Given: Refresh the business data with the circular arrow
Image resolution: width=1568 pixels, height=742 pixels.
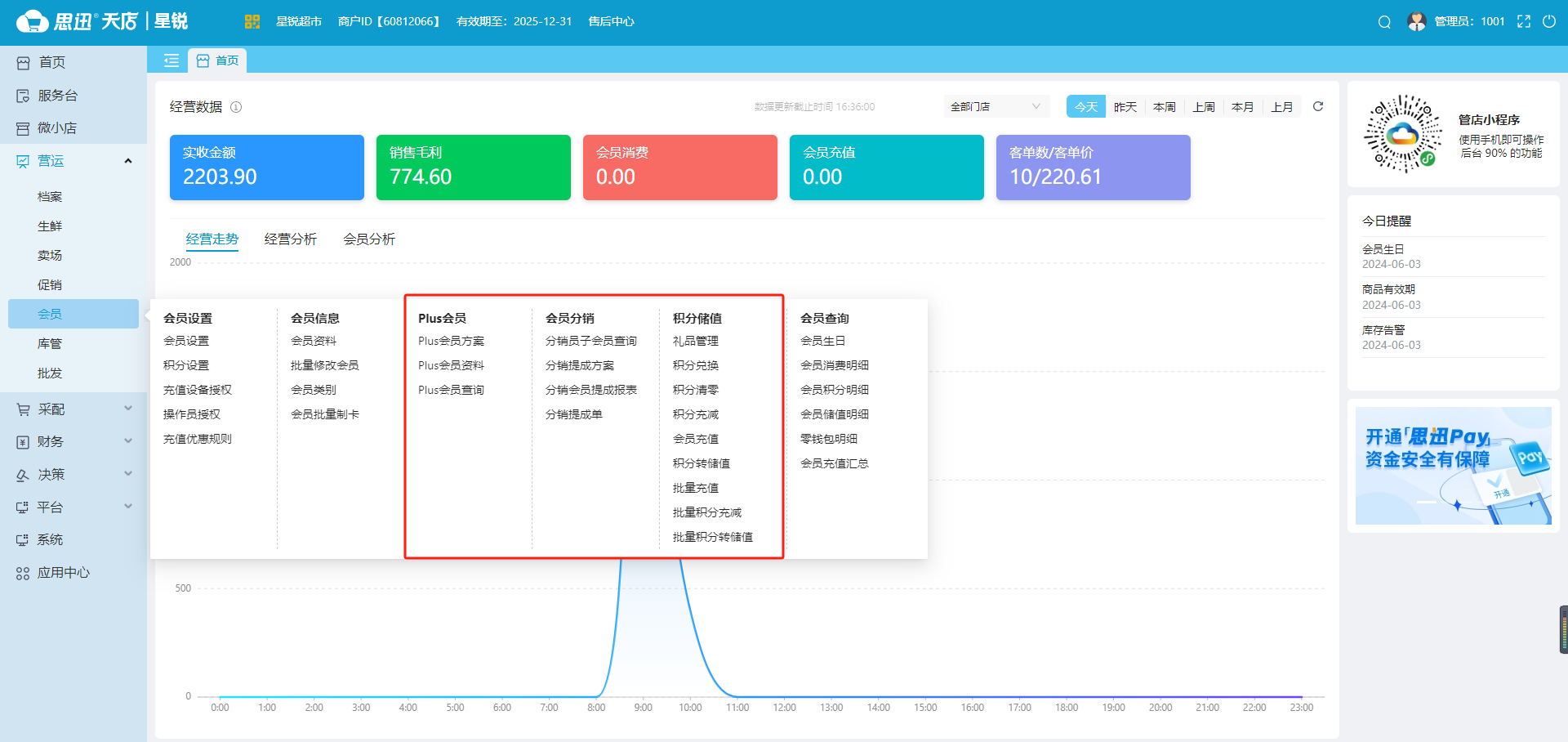Looking at the screenshot, I should (x=1318, y=106).
